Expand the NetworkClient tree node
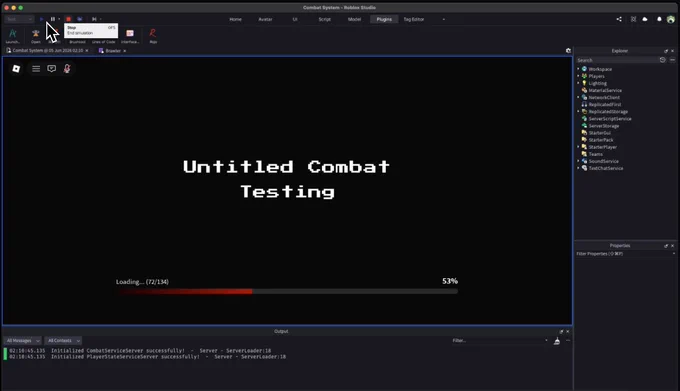Viewport: 680px width, 391px height. click(x=578, y=97)
